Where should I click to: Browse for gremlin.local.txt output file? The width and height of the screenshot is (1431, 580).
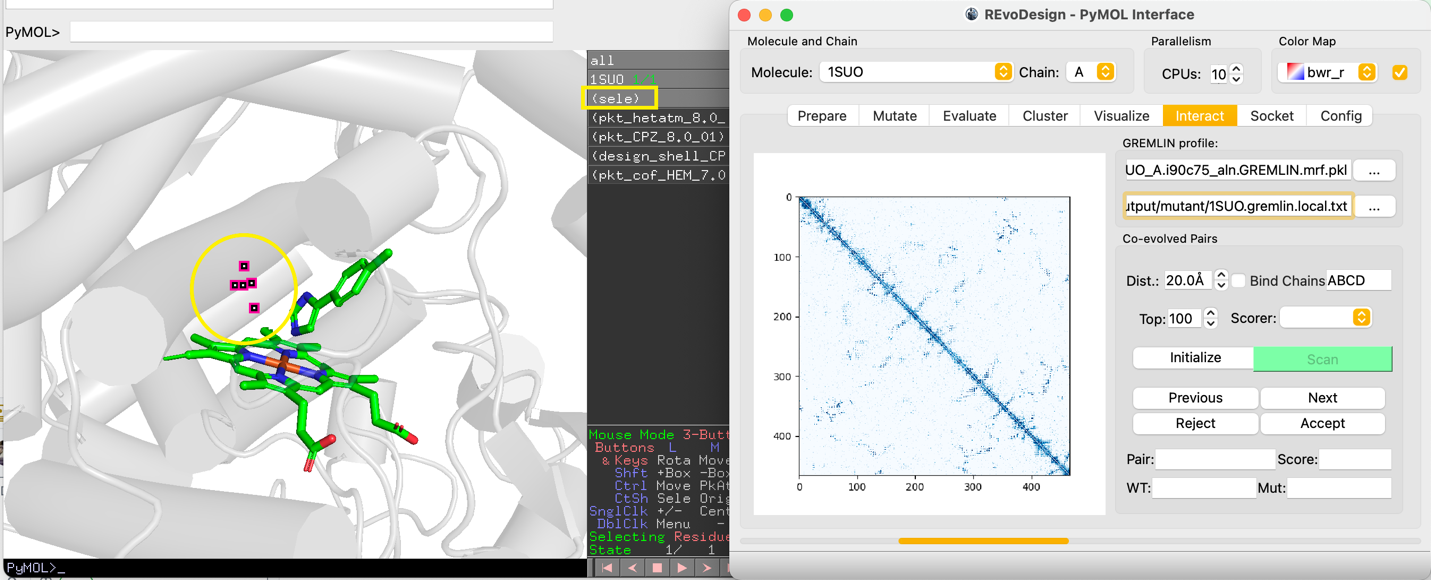(1374, 207)
